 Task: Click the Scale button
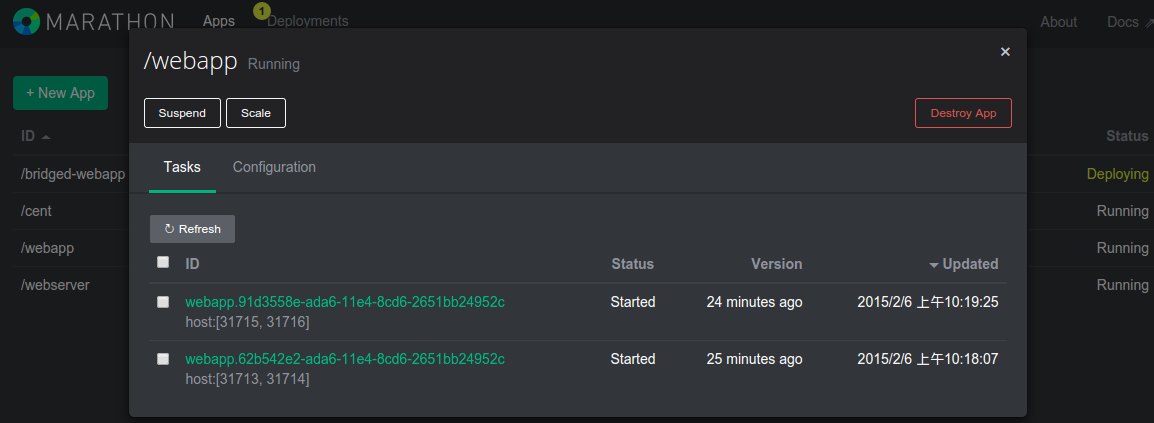coord(256,113)
